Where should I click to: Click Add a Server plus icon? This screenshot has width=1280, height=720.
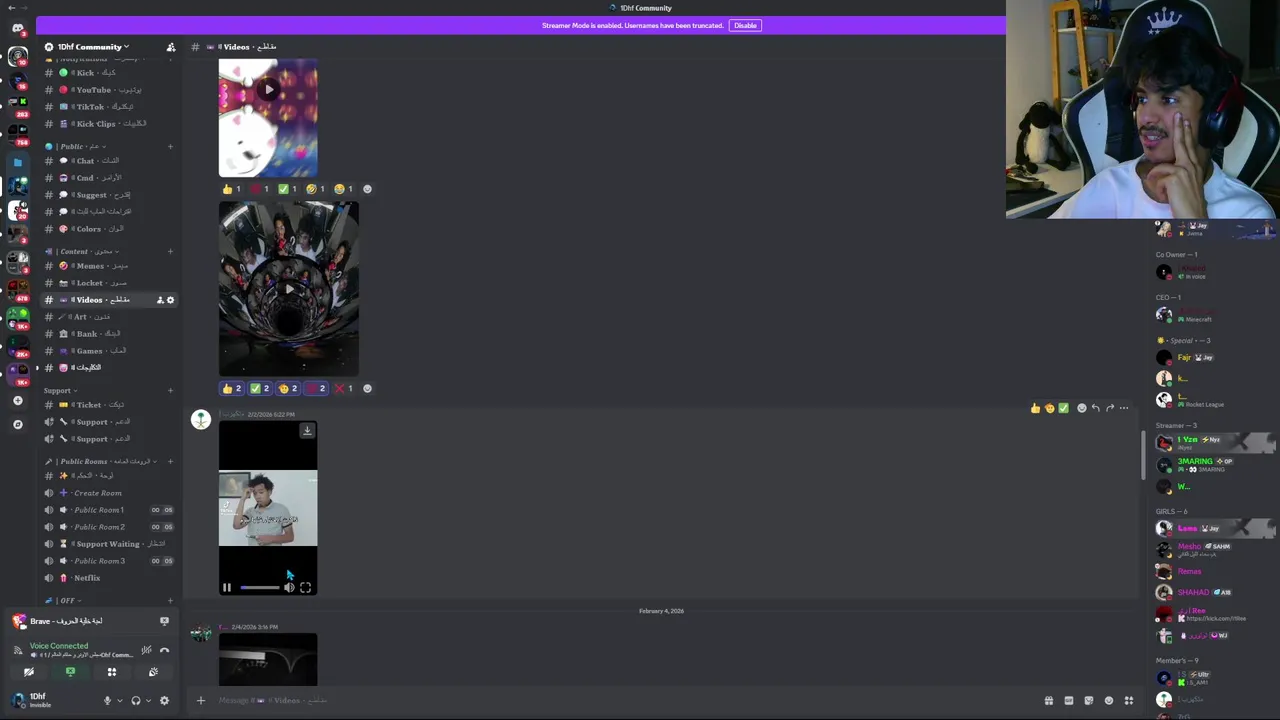point(17,400)
